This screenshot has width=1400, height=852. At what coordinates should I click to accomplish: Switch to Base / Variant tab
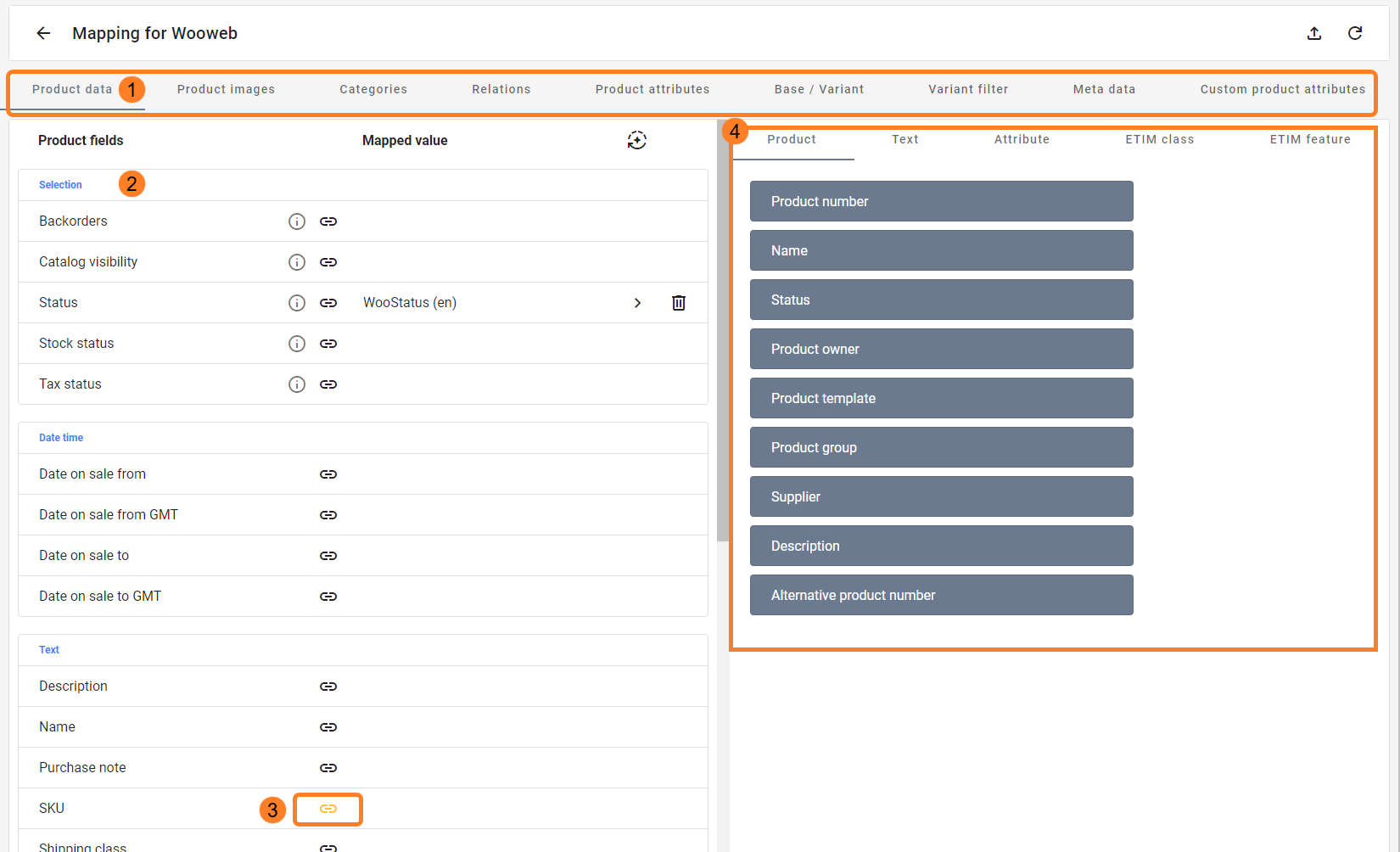pos(819,89)
